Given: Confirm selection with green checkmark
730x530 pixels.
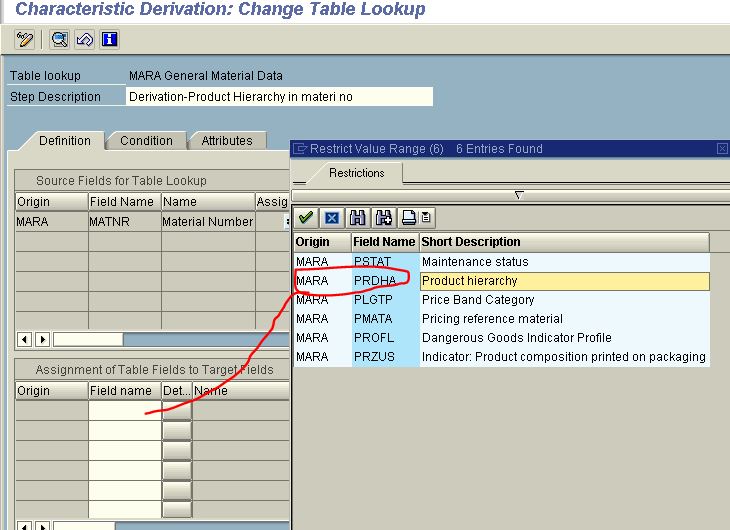Looking at the screenshot, I should [x=306, y=217].
